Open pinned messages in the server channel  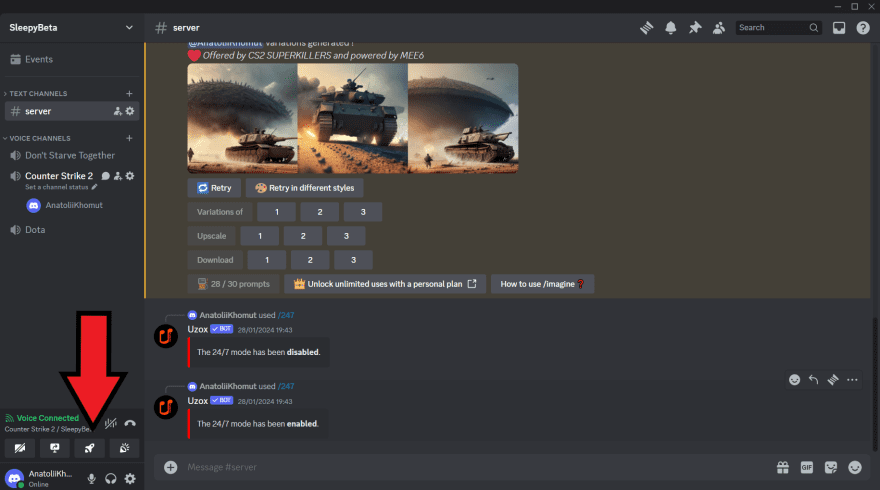click(695, 28)
